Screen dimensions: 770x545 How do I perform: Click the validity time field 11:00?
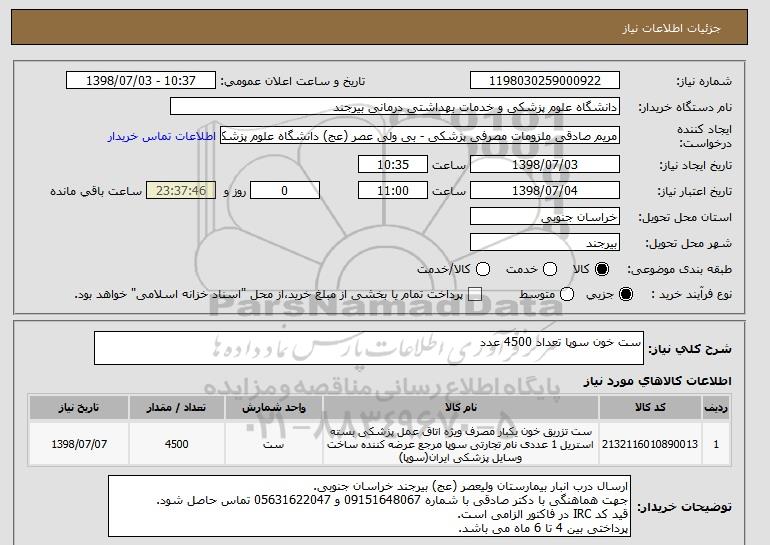pyautogui.click(x=393, y=191)
